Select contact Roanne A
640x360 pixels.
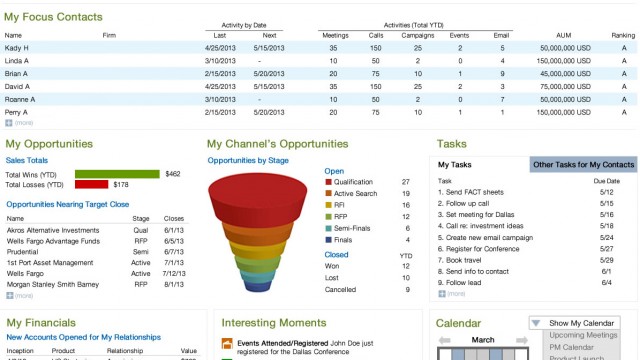click(20, 99)
